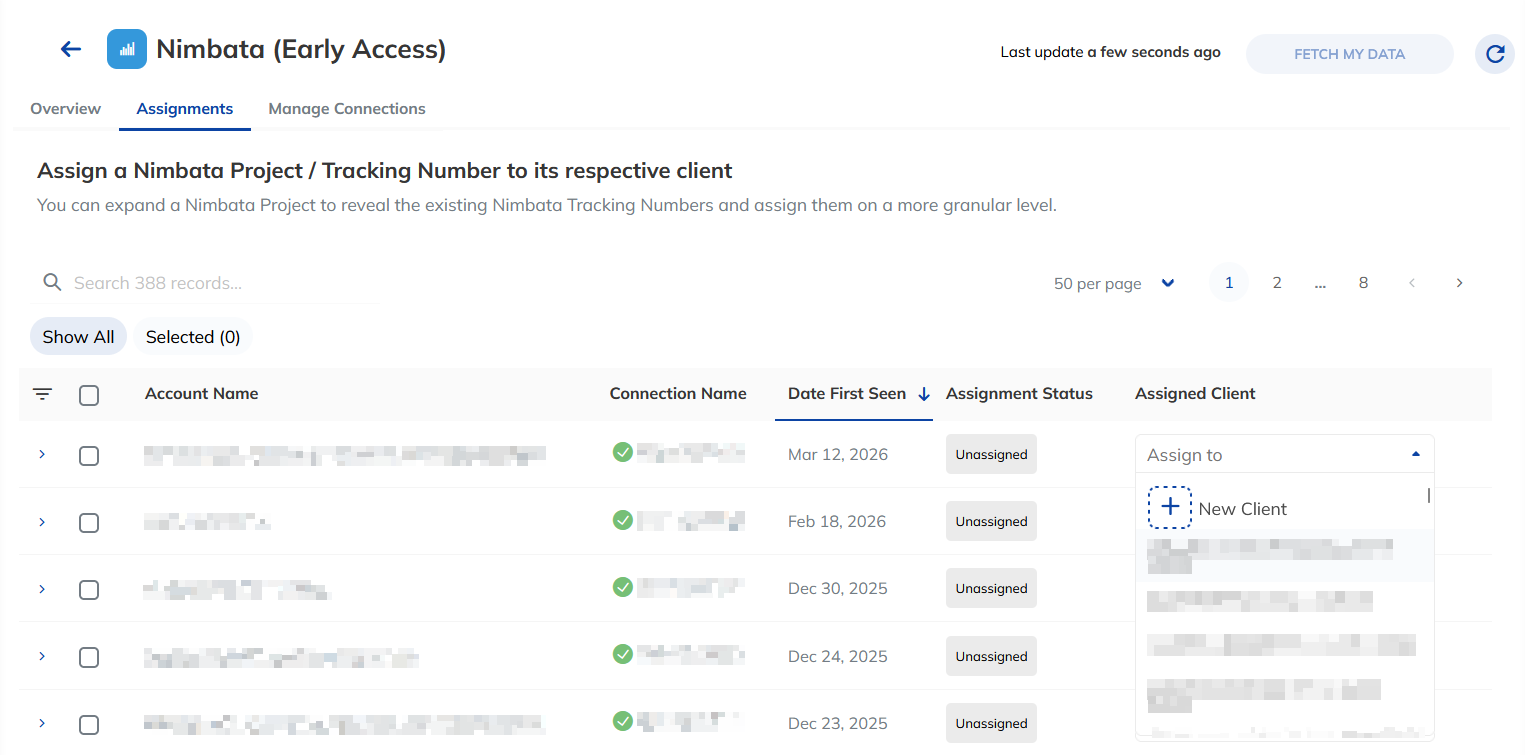
Task: Click green connection check in Feb 18, 2026 row
Action: pyautogui.click(x=623, y=520)
